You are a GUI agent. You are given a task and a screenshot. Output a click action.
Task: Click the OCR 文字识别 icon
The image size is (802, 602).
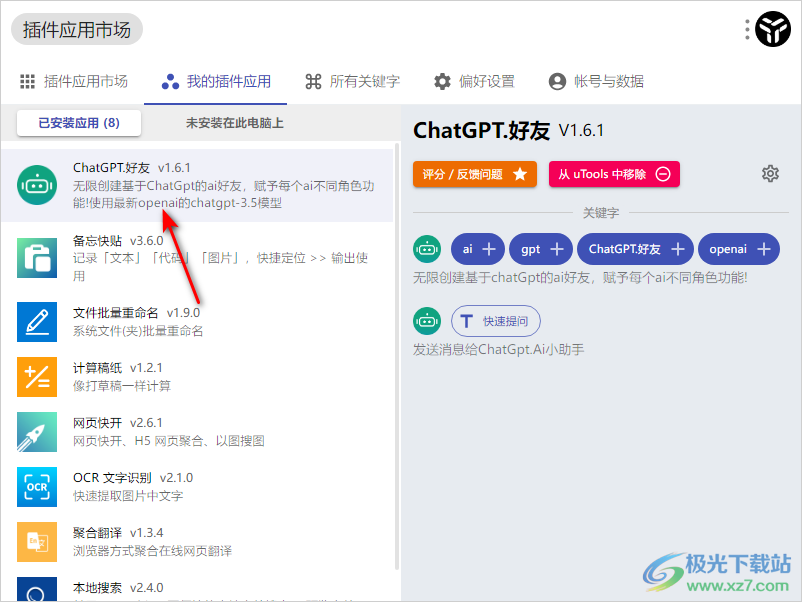[37, 487]
